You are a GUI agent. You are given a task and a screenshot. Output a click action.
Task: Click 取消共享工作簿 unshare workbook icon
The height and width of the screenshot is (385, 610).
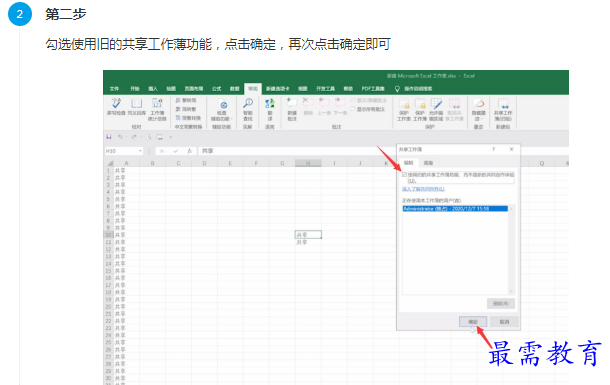tap(454, 109)
